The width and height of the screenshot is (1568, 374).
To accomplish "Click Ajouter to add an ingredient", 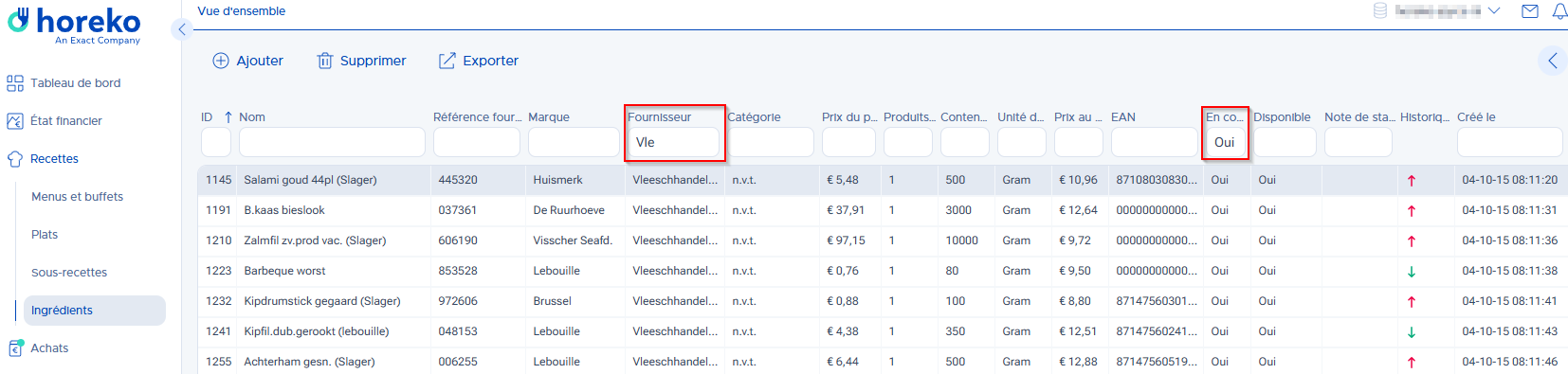I will point(247,61).
